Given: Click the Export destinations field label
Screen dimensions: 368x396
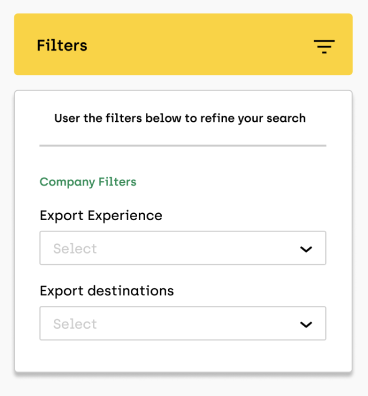Looking at the screenshot, I should click(107, 291).
